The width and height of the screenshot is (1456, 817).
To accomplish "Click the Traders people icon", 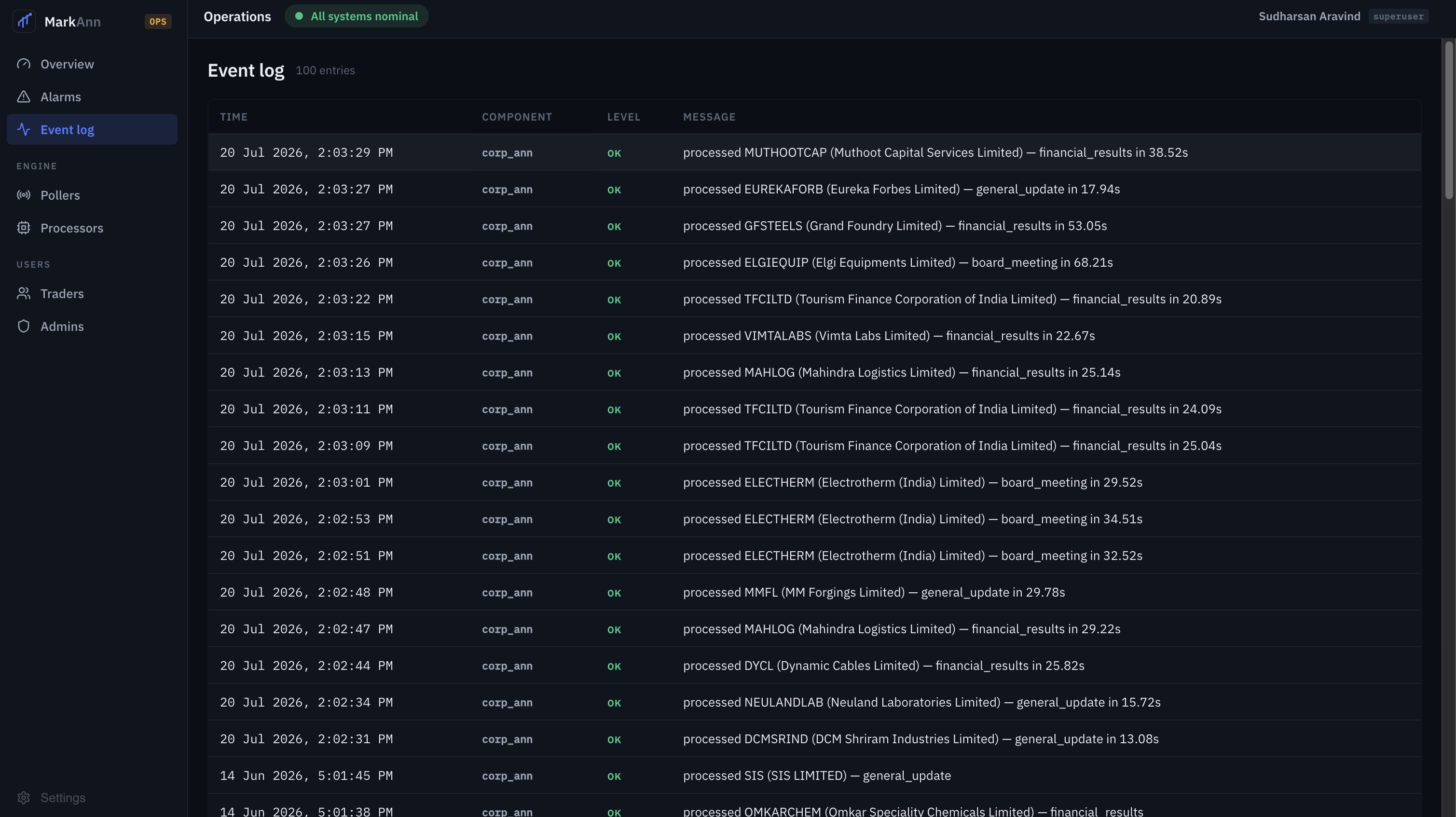I will click(x=24, y=293).
